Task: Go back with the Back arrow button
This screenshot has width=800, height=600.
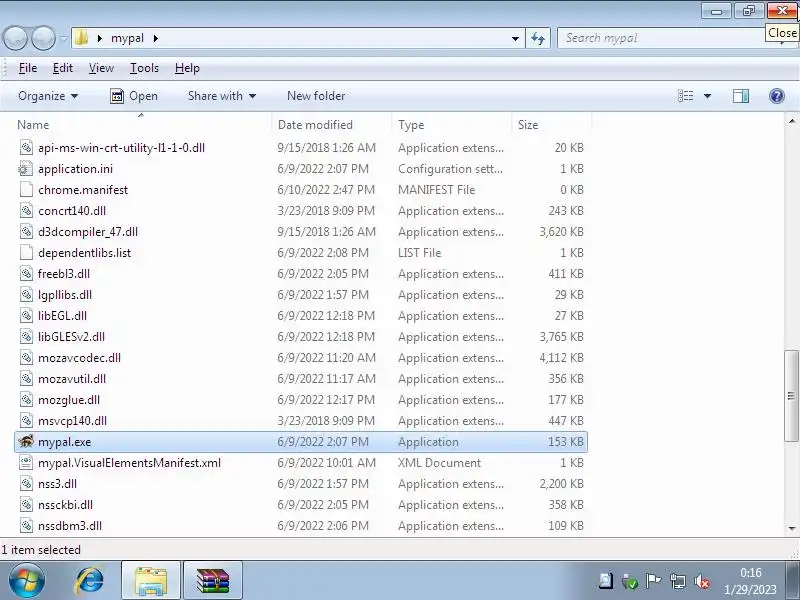Action: click(15, 38)
